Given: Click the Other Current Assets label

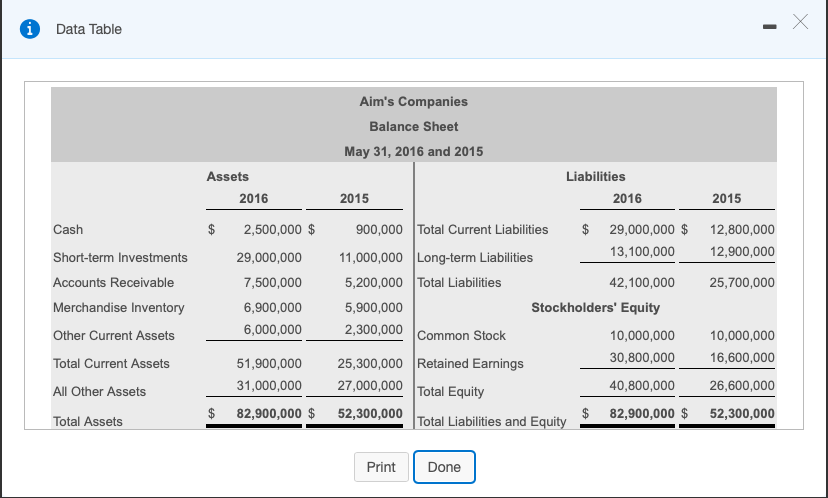Looking at the screenshot, I should click(114, 336).
